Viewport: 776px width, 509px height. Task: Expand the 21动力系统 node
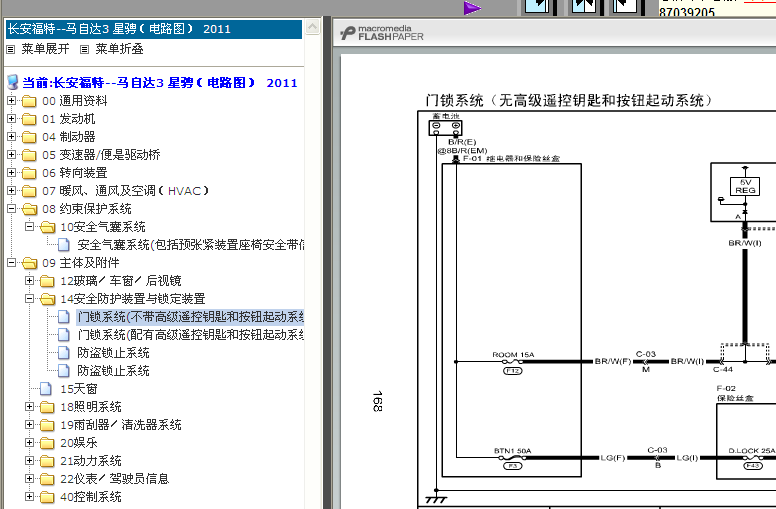(29, 460)
